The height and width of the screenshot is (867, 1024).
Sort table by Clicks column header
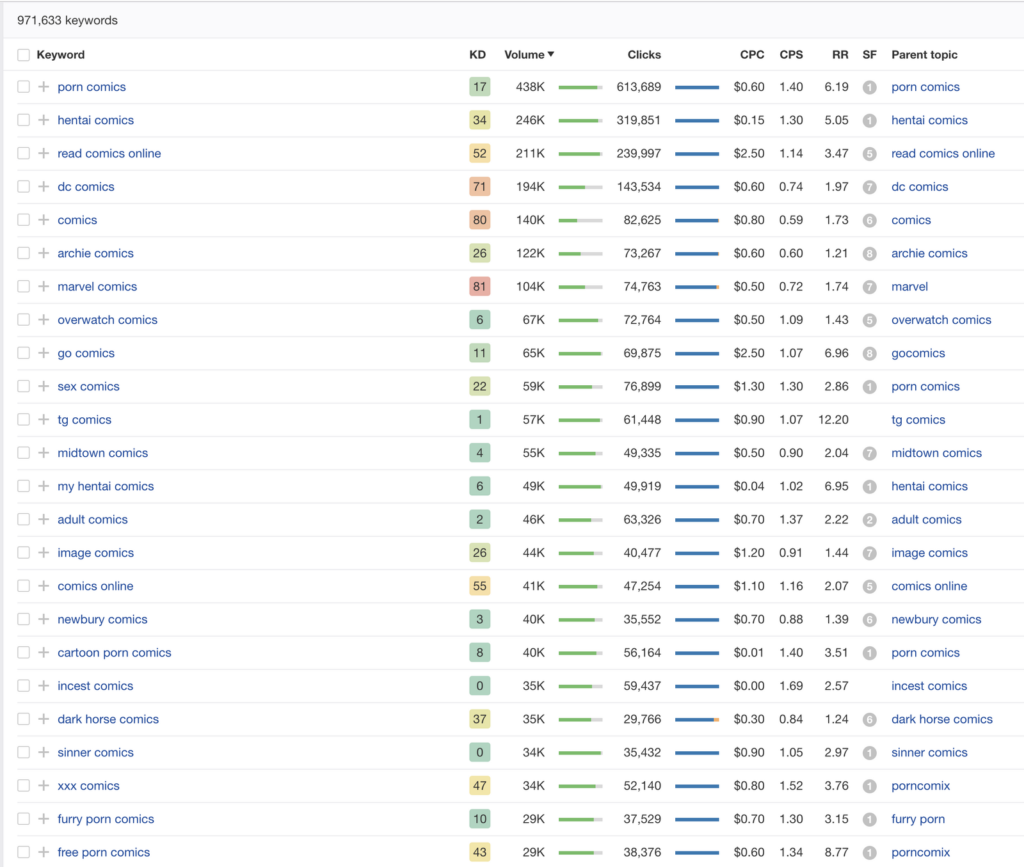(x=644, y=55)
